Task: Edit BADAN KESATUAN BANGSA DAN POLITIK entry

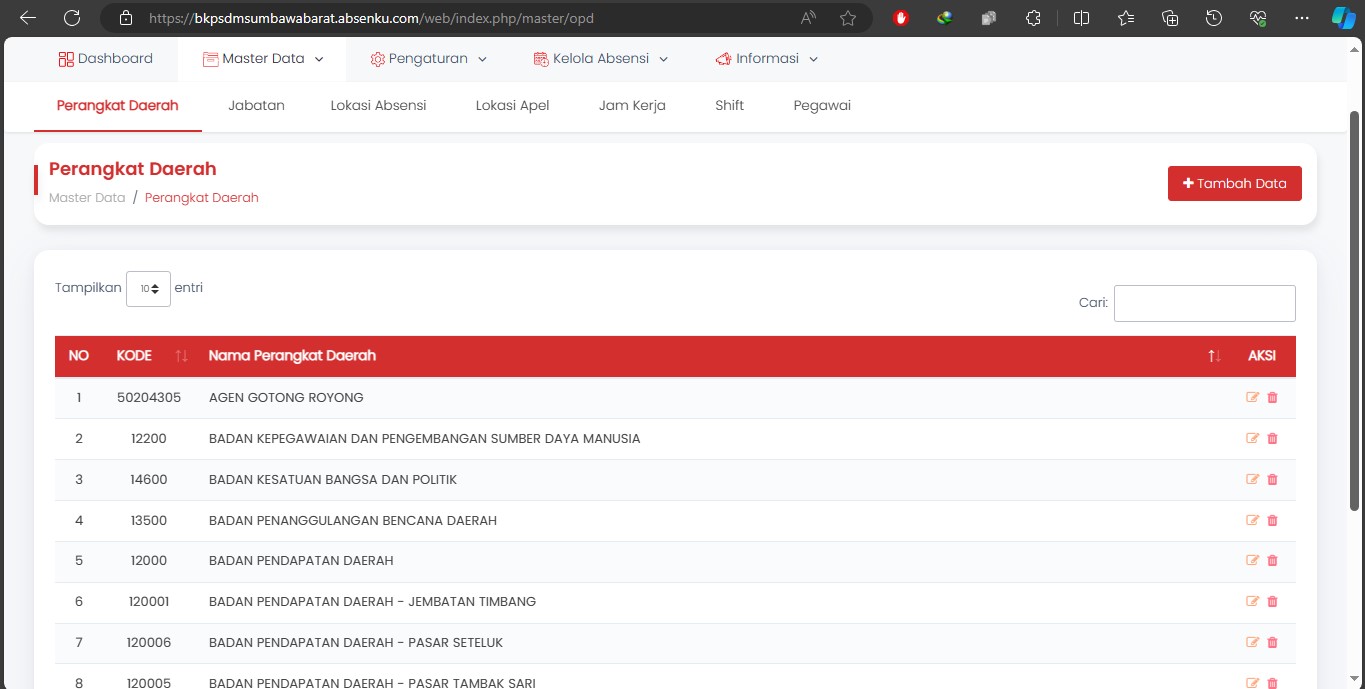Action: tap(1252, 479)
